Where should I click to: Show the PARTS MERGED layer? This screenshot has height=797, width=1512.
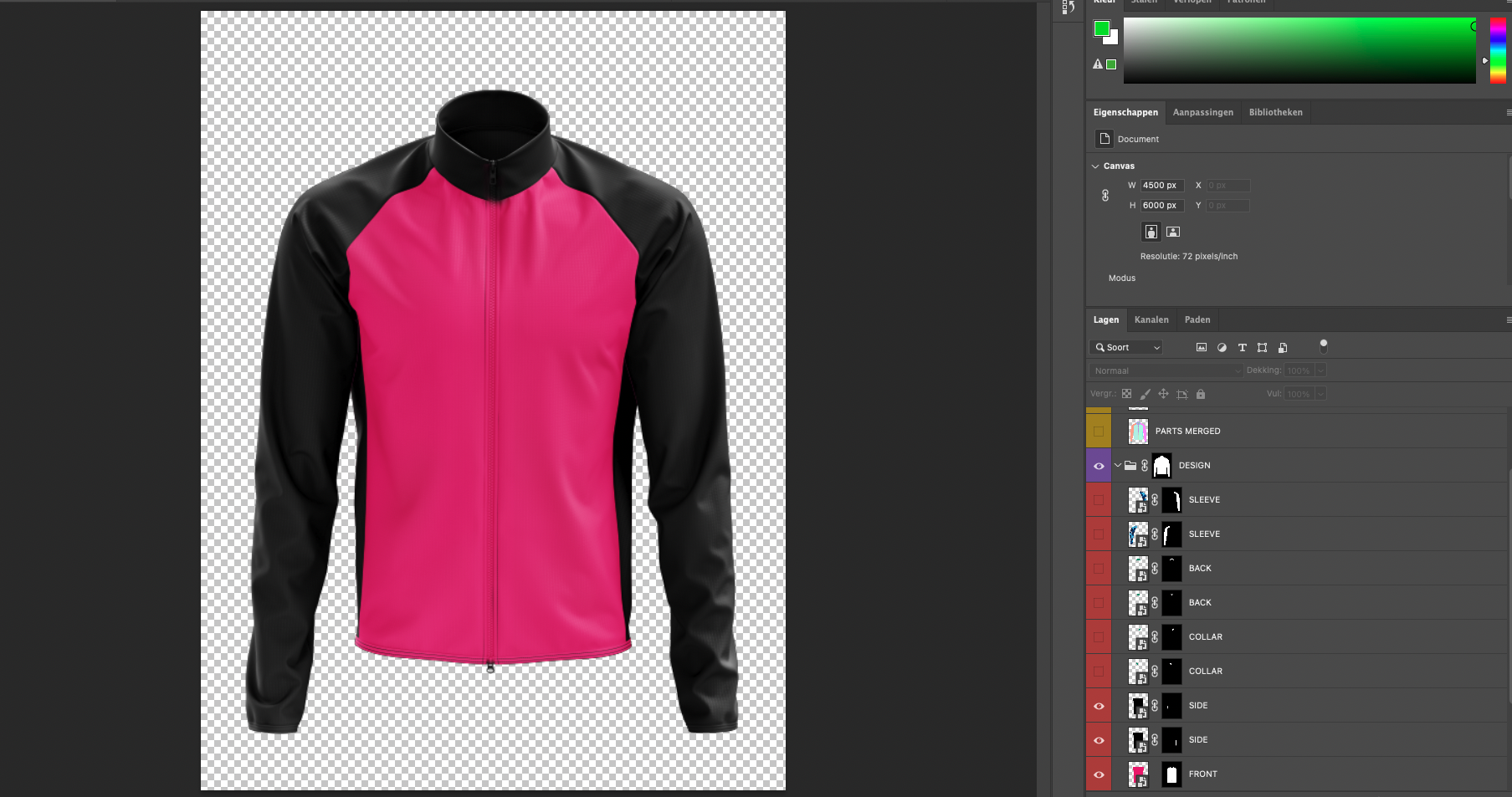(x=1099, y=430)
